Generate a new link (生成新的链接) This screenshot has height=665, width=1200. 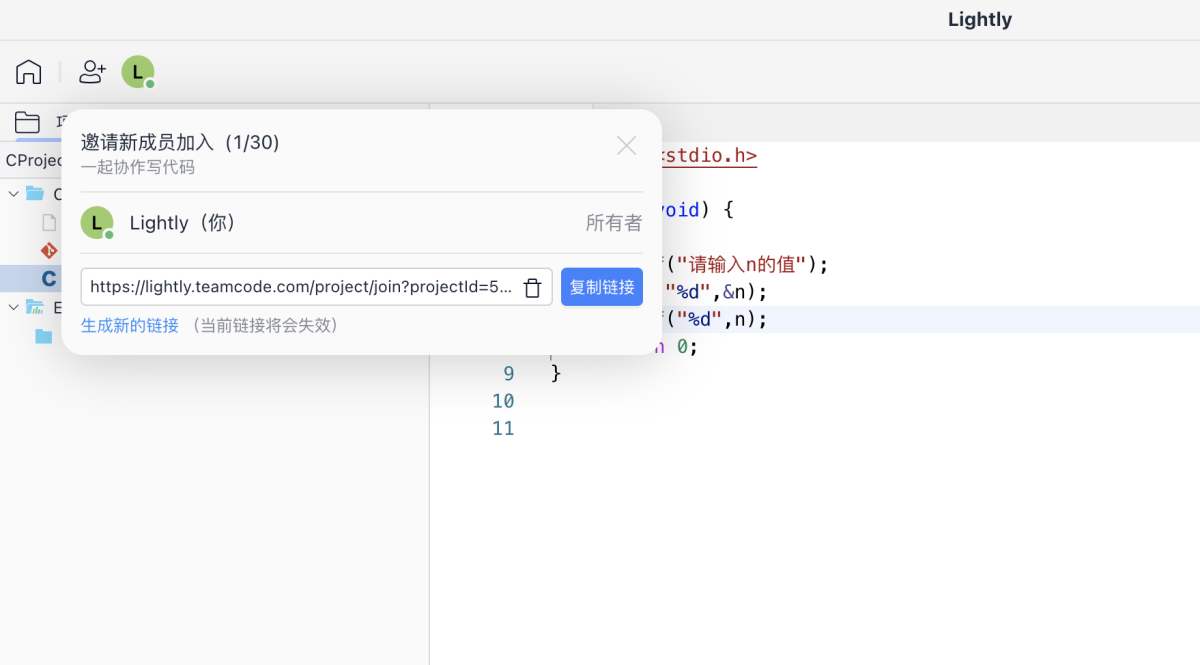[130, 326]
